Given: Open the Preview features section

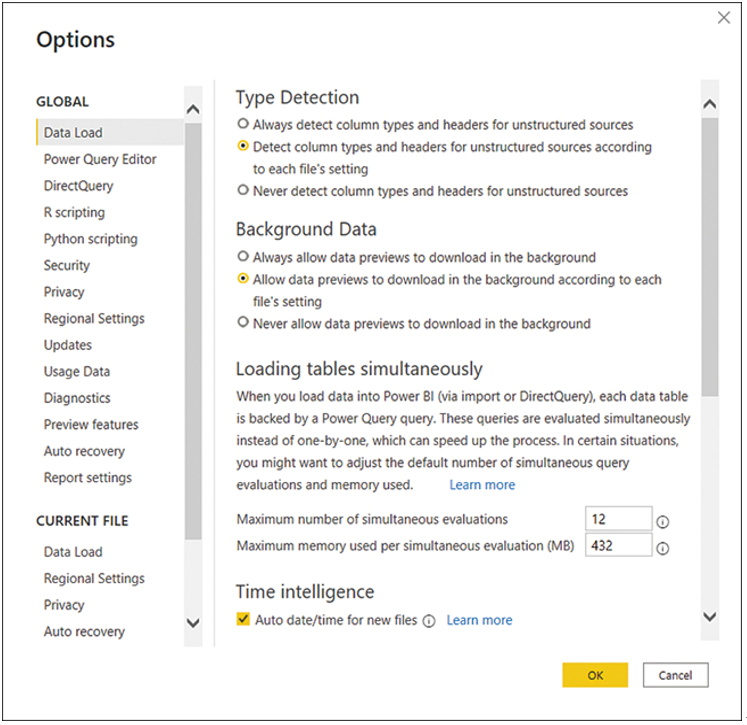Looking at the screenshot, I should 91,424.
